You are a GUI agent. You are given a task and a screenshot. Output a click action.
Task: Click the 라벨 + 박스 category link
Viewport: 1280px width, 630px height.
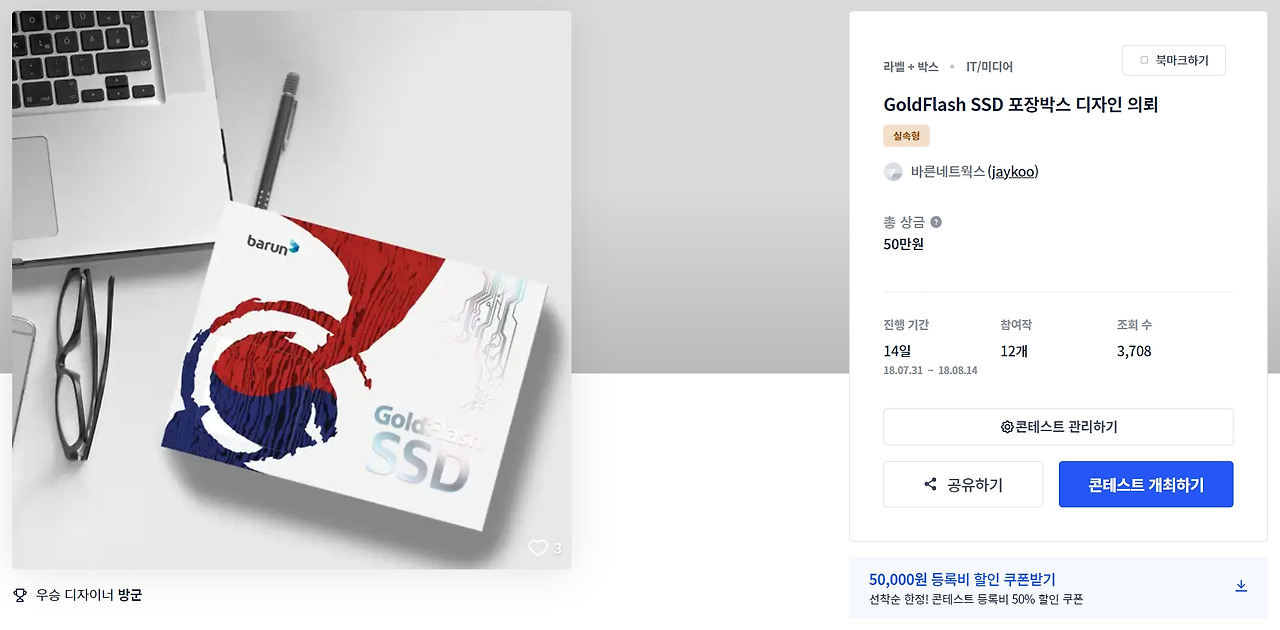click(x=911, y=67)
